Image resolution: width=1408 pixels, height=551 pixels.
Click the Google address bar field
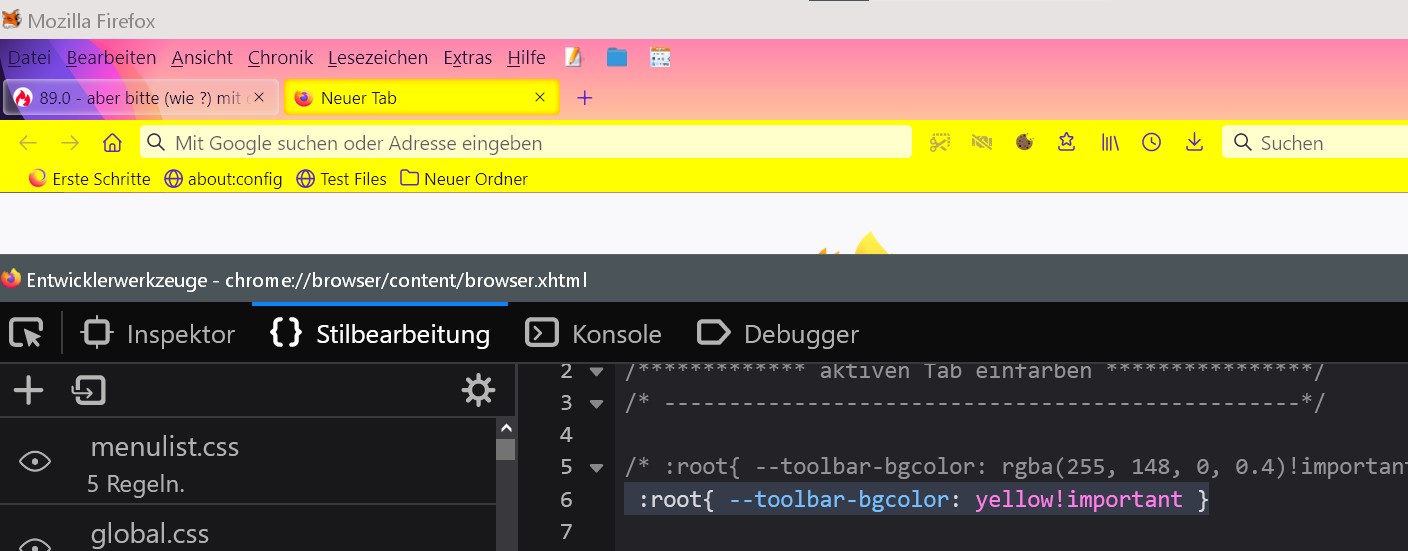pos(526,143)
